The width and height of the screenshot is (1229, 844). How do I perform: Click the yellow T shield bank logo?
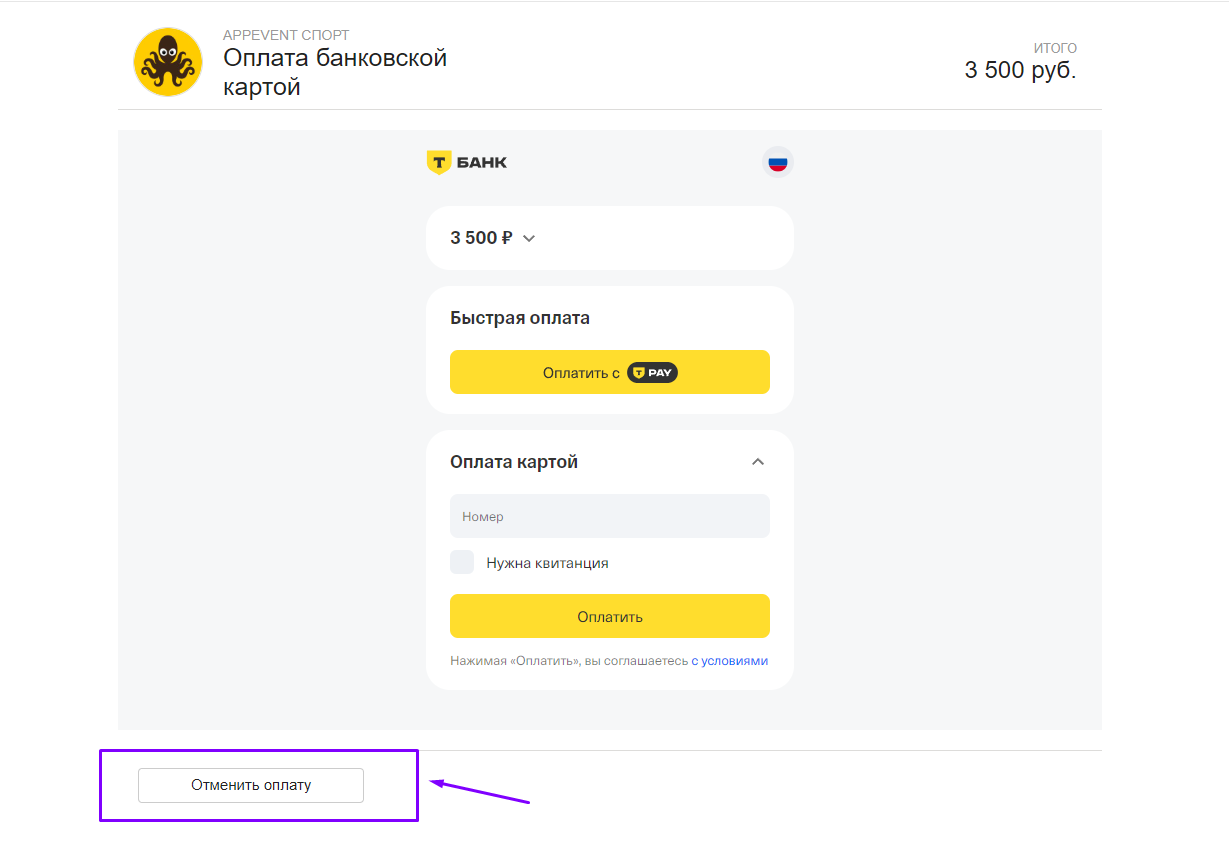pos(438,162)
